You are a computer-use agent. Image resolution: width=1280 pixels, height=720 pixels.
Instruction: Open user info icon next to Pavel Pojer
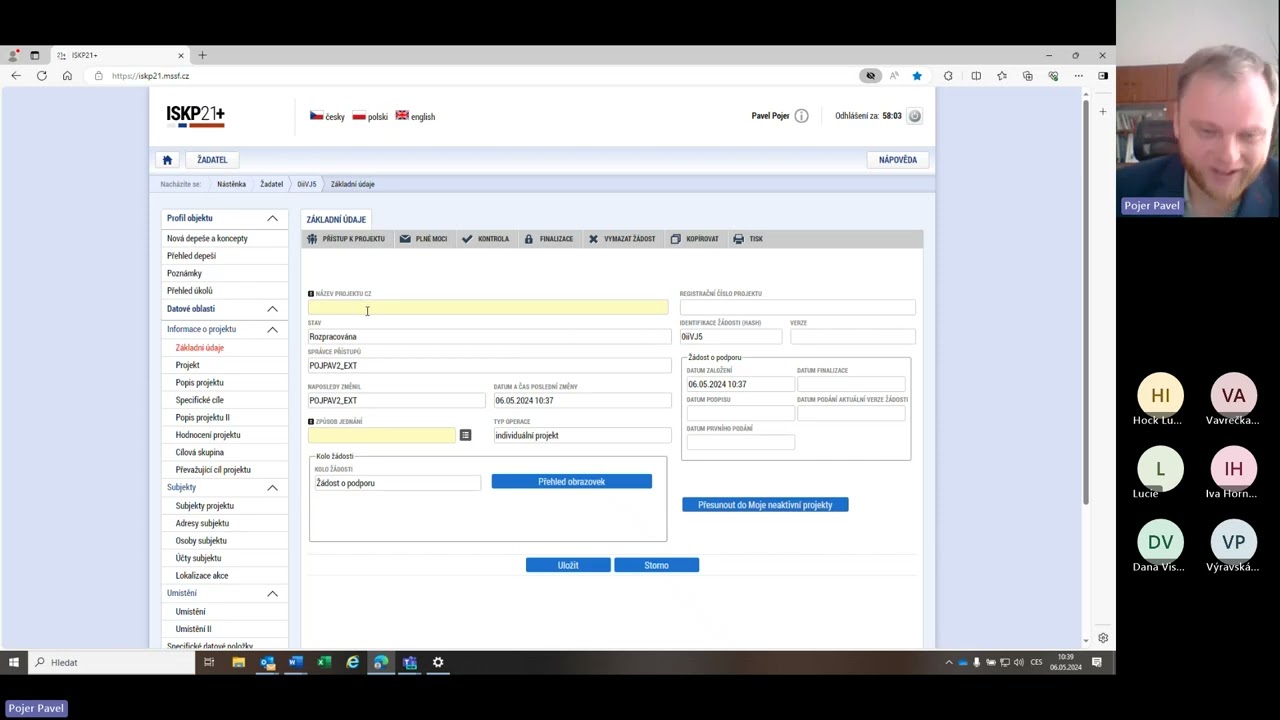pyautogui.click(x=801, y=116)
